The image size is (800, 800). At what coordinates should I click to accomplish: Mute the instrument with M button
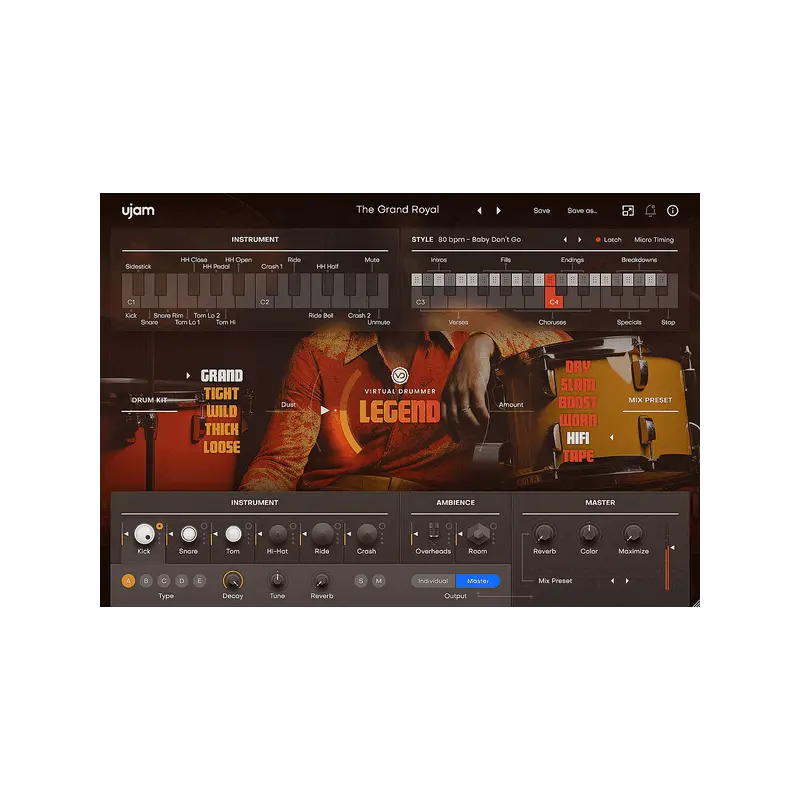[379, 581]
